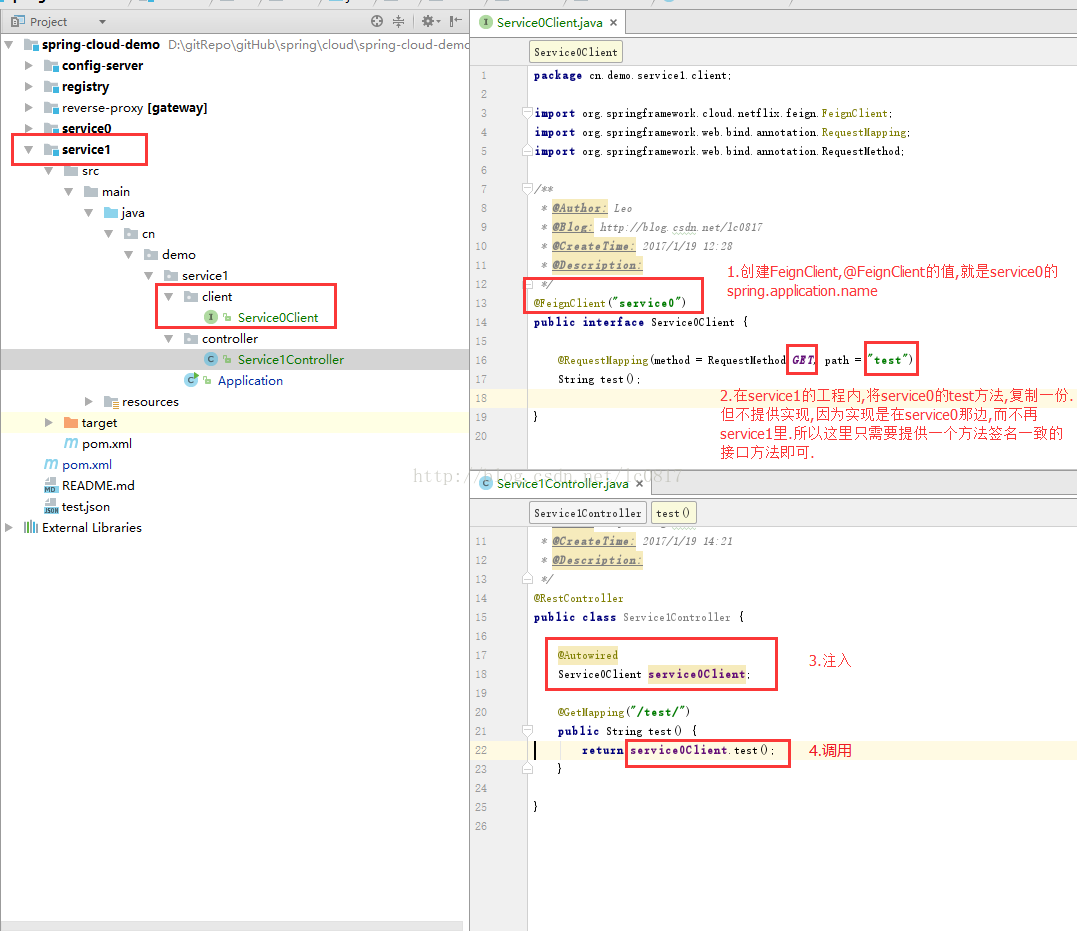Expand External Libraries node
This screenshot has height=931, width=1077.
9,528
